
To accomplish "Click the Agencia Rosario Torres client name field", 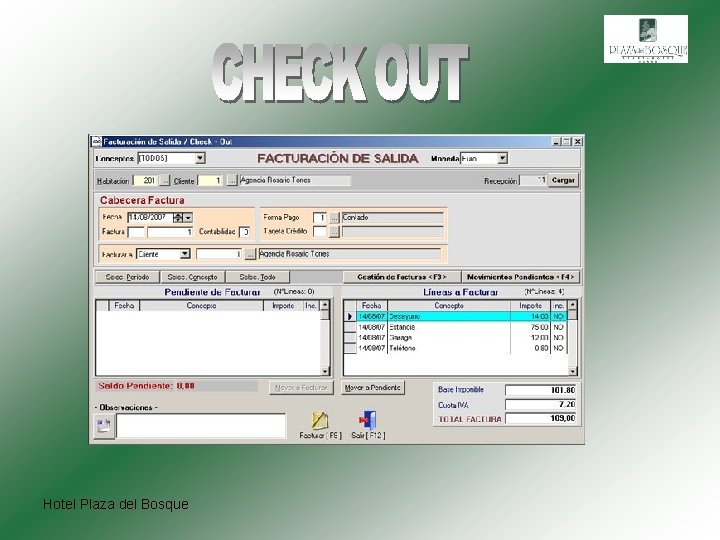I will pos(295,180).
